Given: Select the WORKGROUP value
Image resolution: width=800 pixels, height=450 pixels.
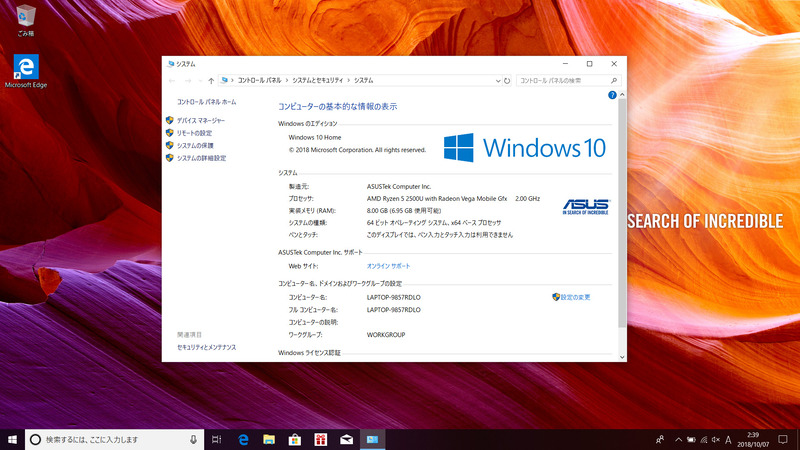Looking at the screenshot, I should point(386,335).
